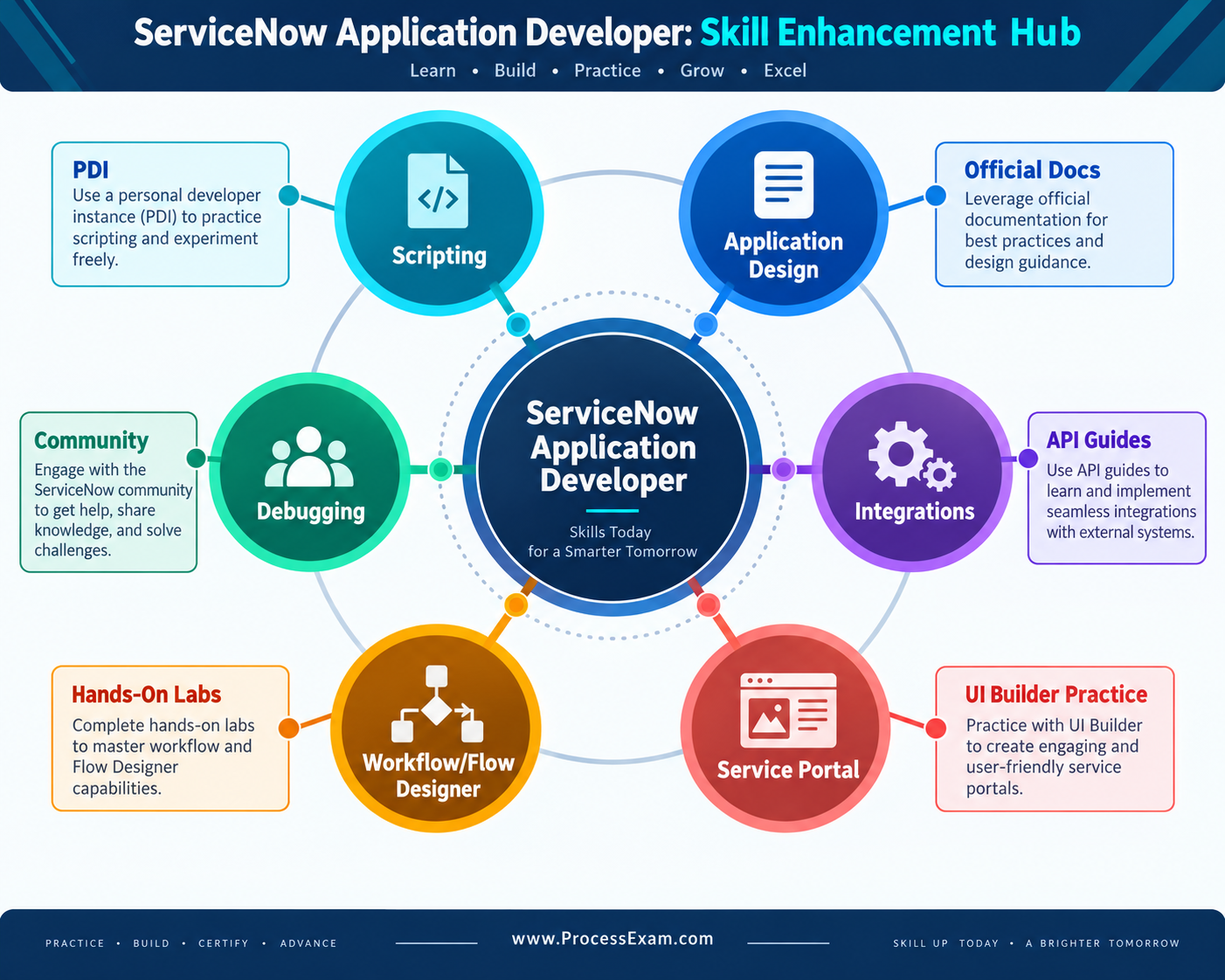
Task: Click the API Guides description text
Action: point(1121,501)
